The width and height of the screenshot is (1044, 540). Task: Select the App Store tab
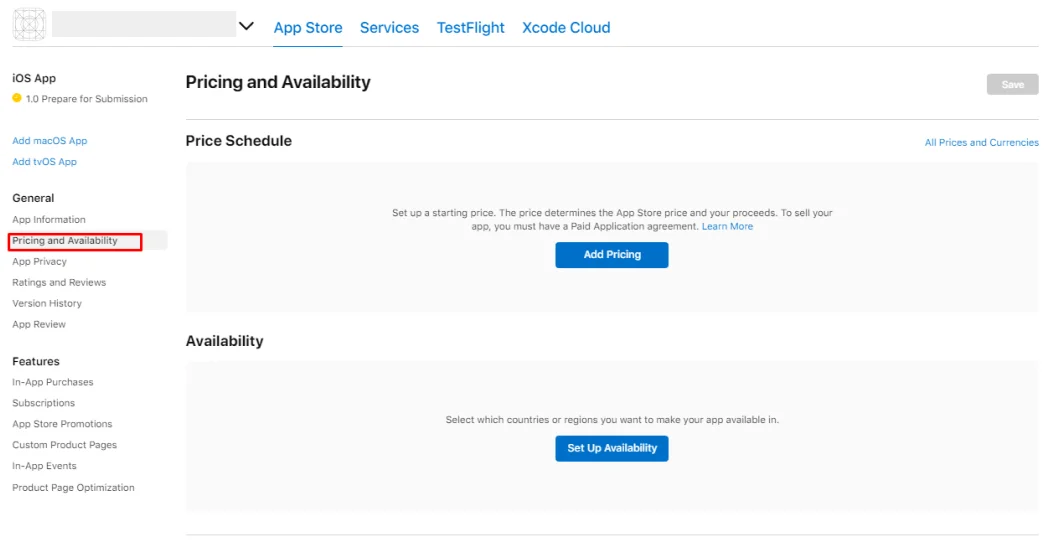tap(308, 28)
